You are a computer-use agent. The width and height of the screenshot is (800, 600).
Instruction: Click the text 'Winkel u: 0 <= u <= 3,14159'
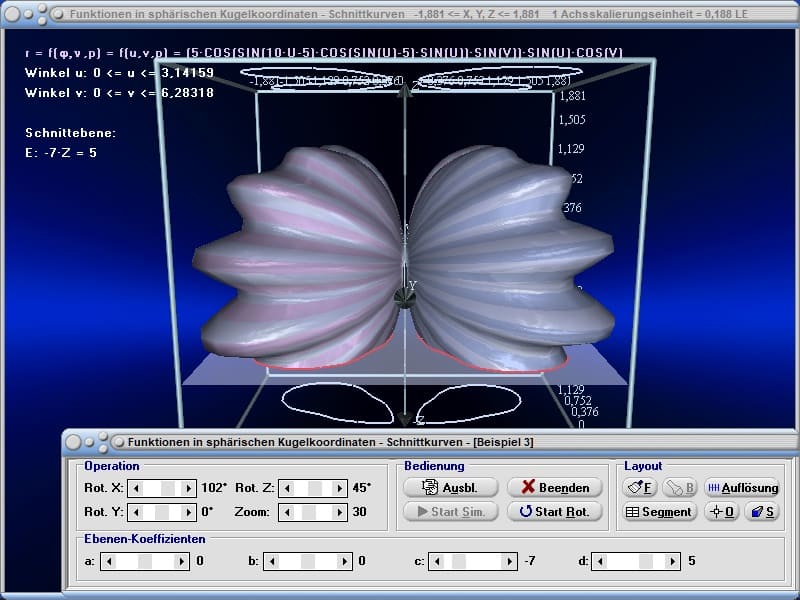tap(119, 72)
